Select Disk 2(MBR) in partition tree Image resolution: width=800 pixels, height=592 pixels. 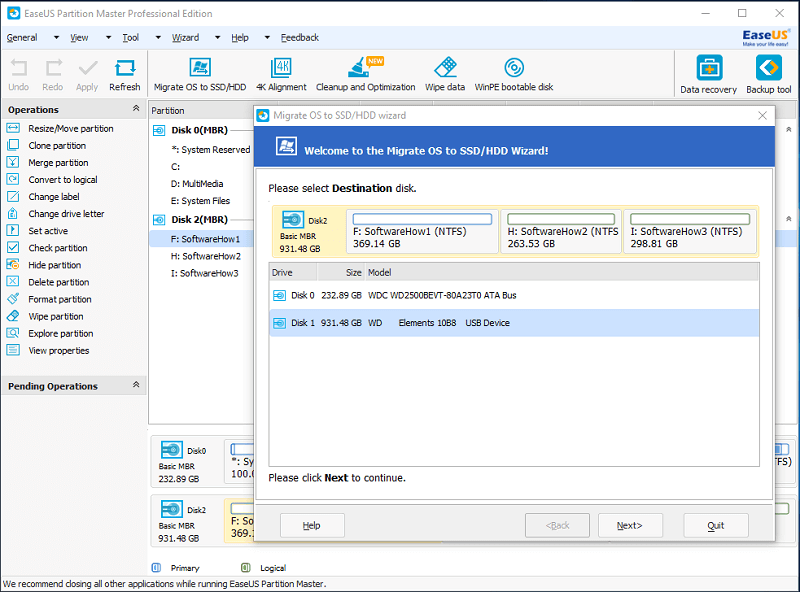[x=199, y=219]
